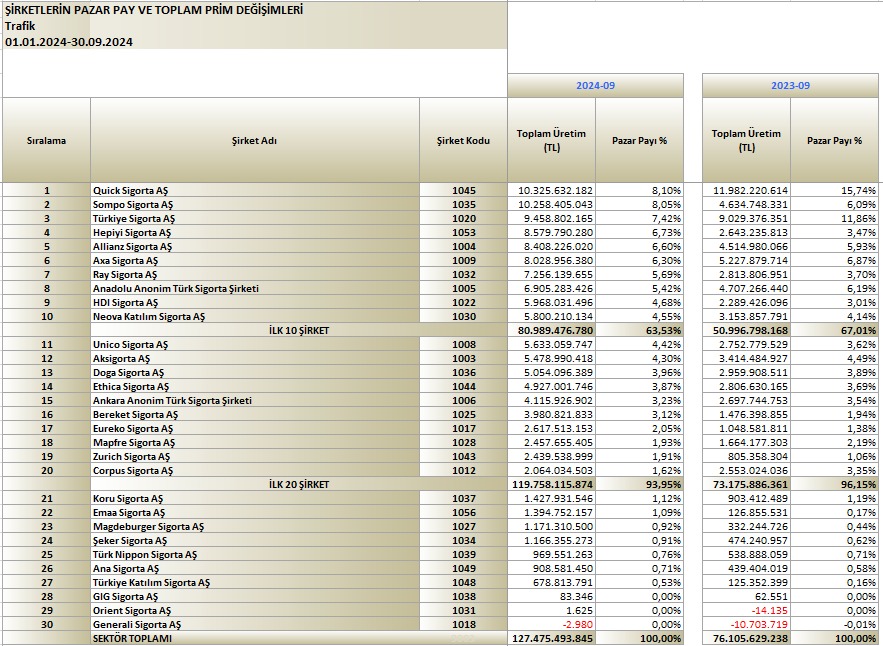Screen dimensions: 883x646
Task: Select the Doga Sigorta AŞ cell
Action: click(255, 372)
